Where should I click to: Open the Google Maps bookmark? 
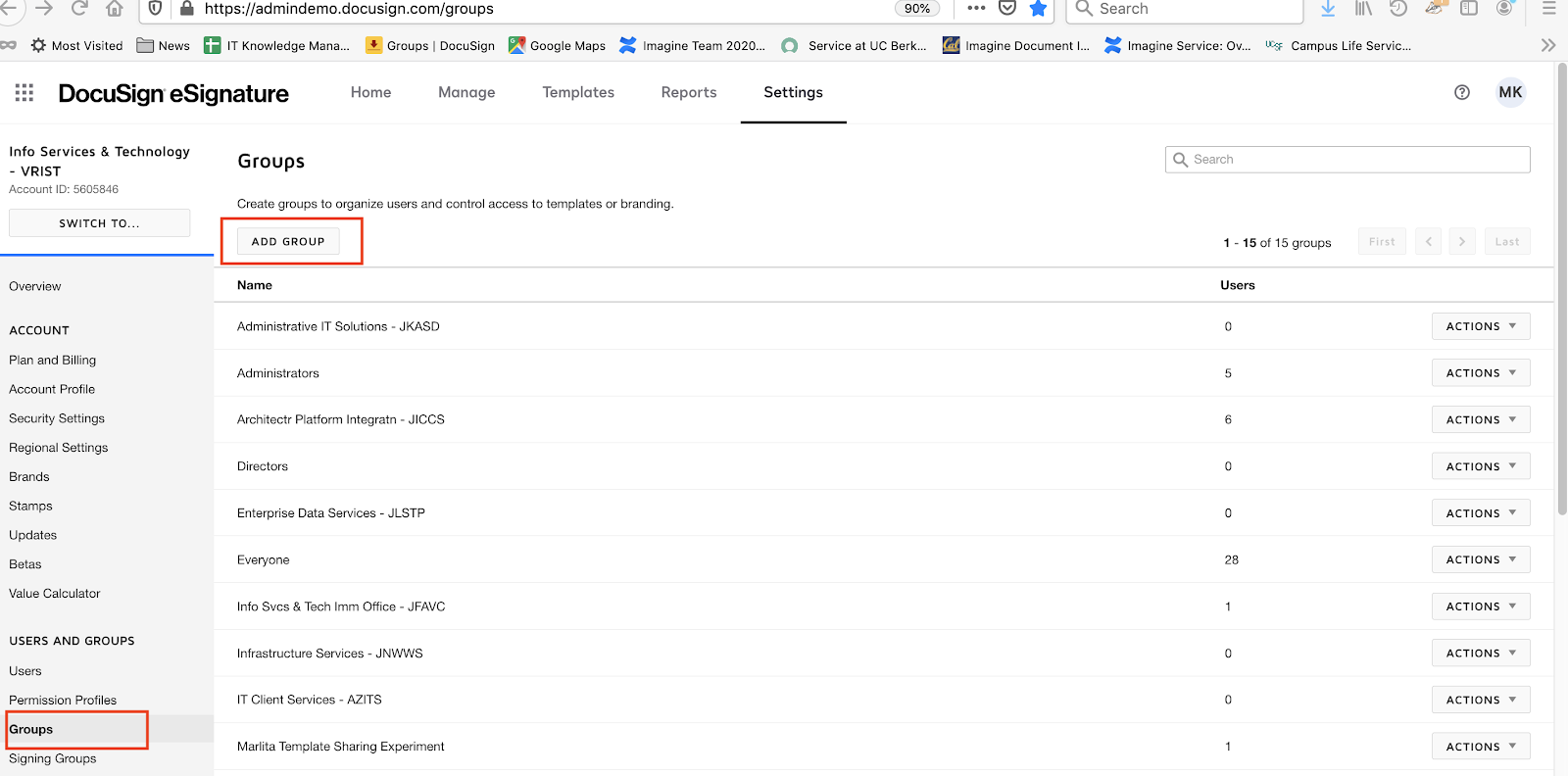tap(558, 45)
